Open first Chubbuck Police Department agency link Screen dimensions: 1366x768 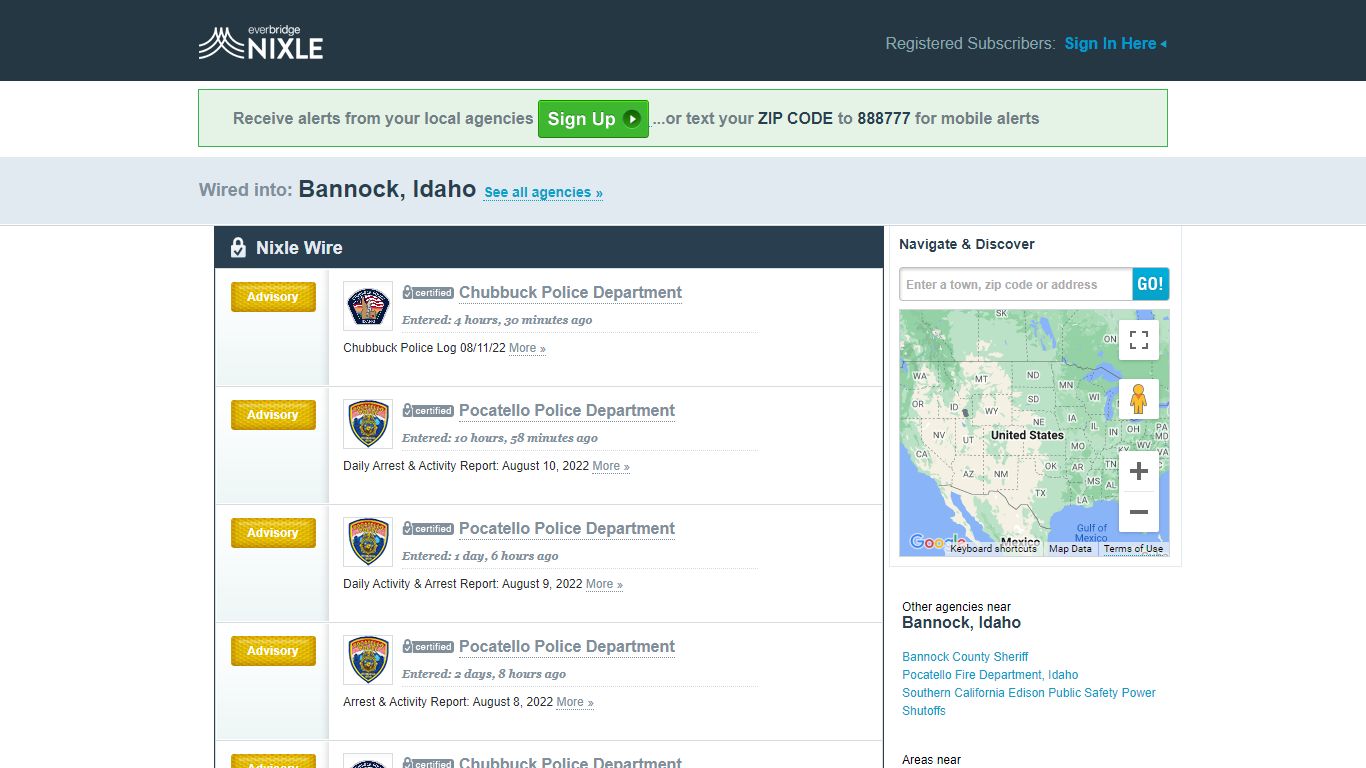point(570,292)
